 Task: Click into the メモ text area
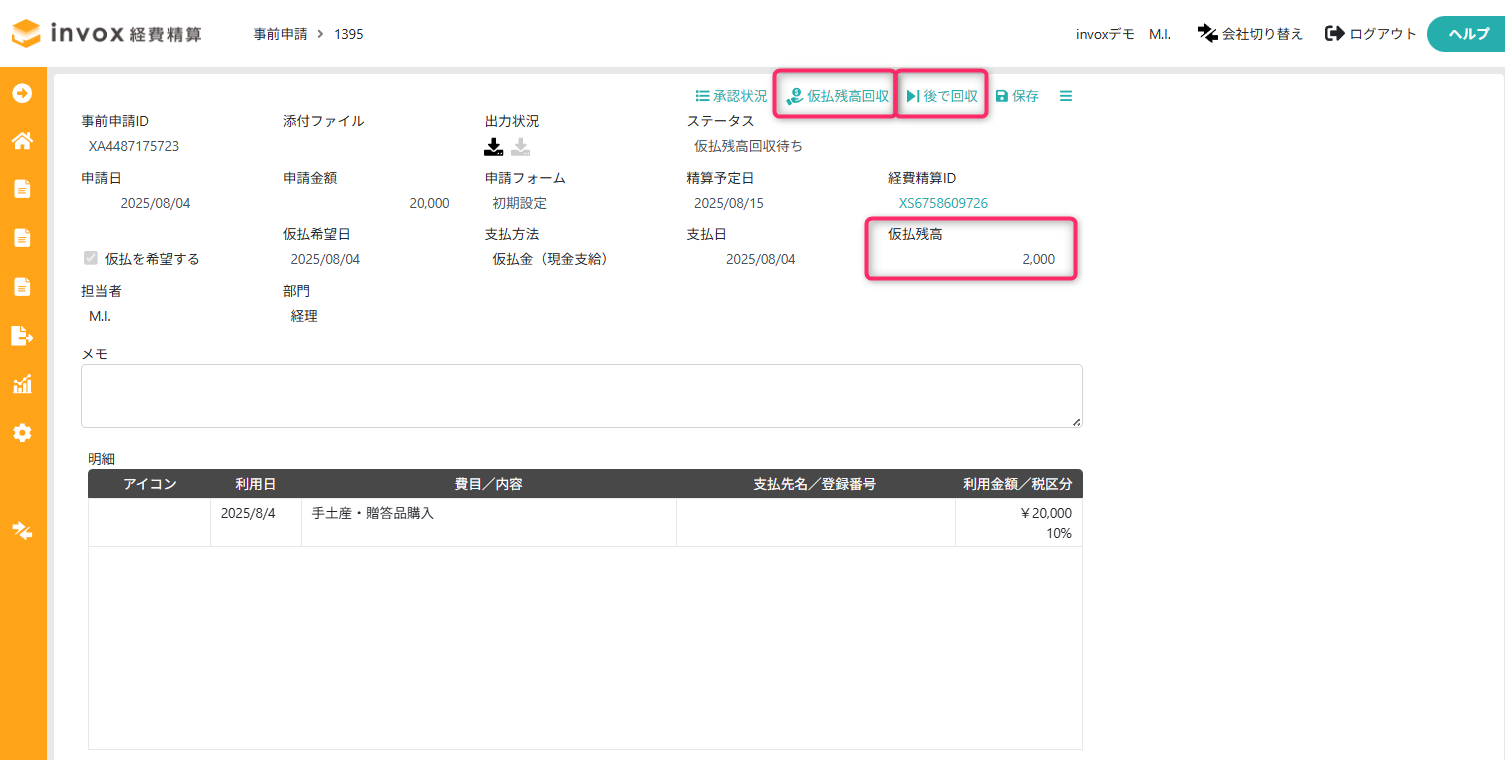(x=582, y=396)
